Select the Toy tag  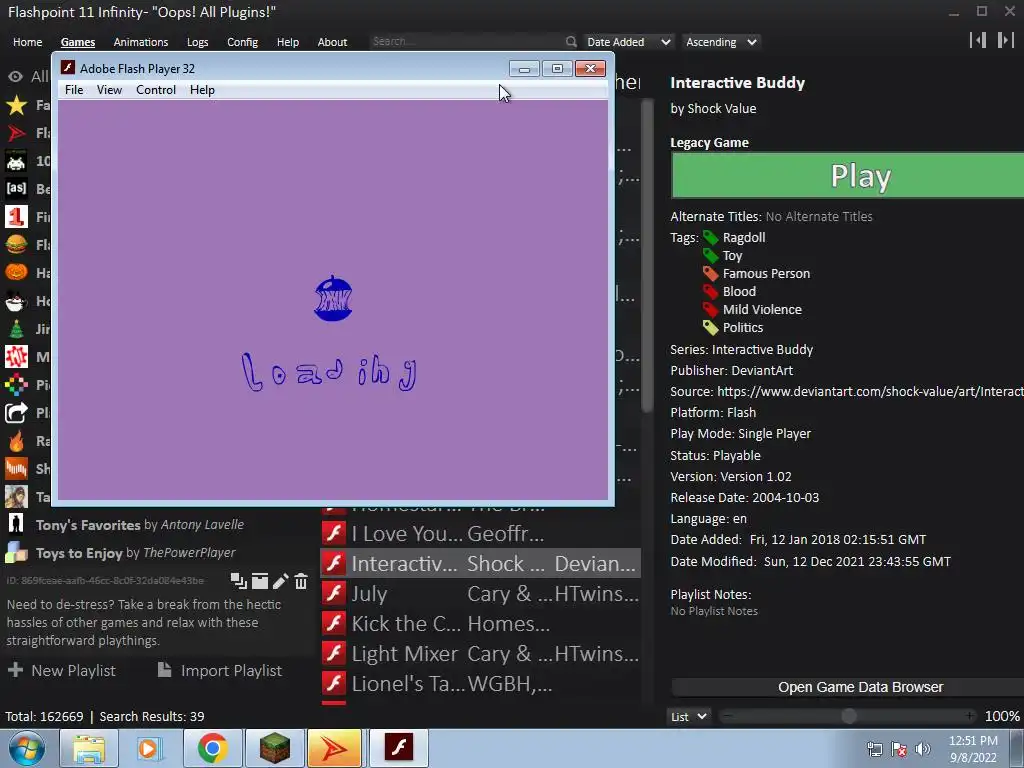tap(731, 255)
